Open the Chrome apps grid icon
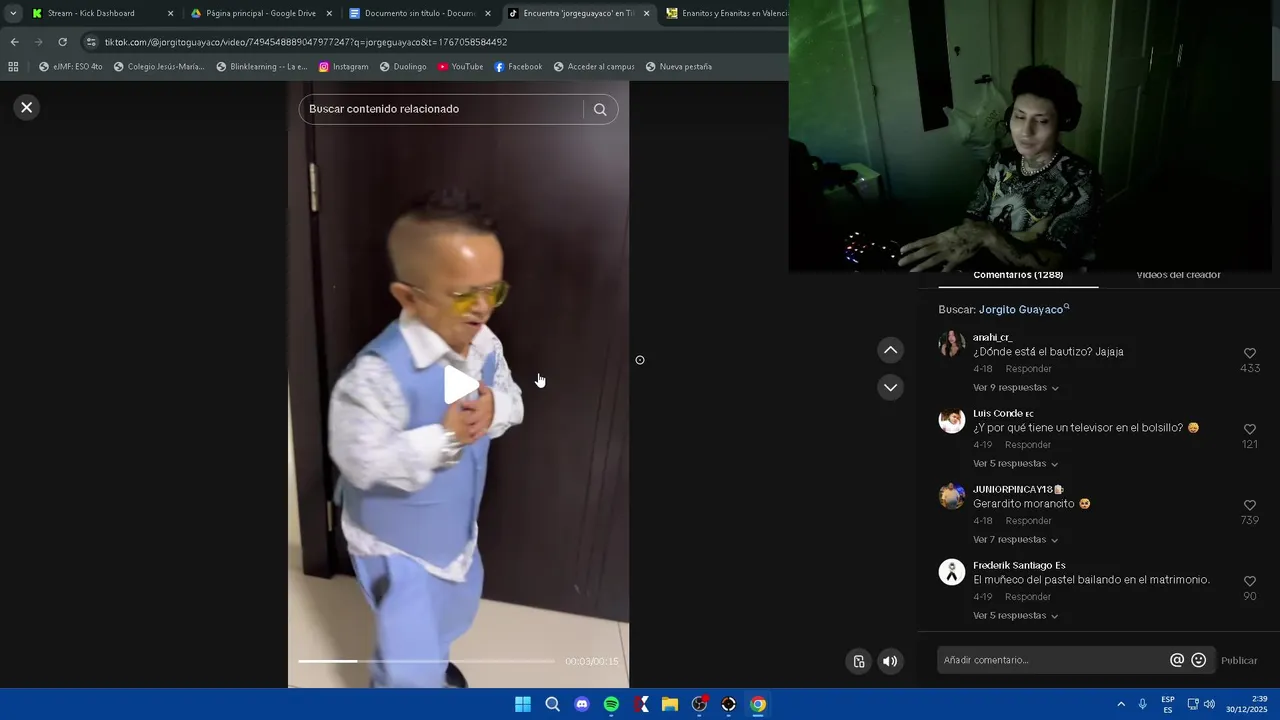The height and width of the screenshot is (720, 1280). click(13, 67)
